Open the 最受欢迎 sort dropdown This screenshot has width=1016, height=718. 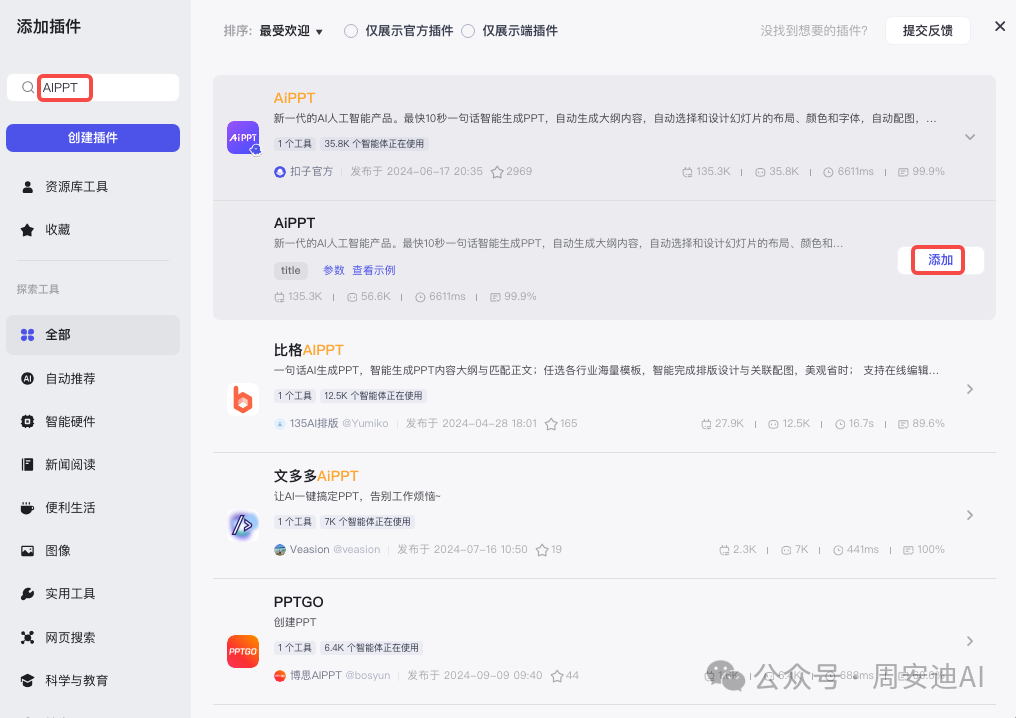tap(291, 31)
